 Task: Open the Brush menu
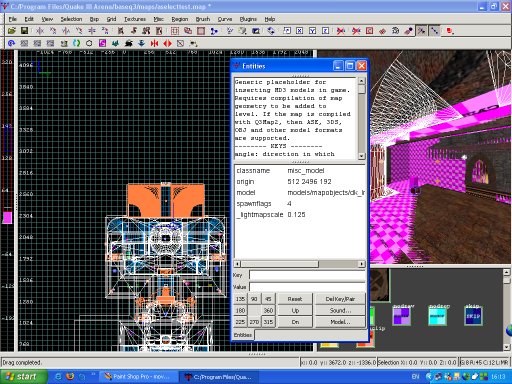click(x=203, y=19)
